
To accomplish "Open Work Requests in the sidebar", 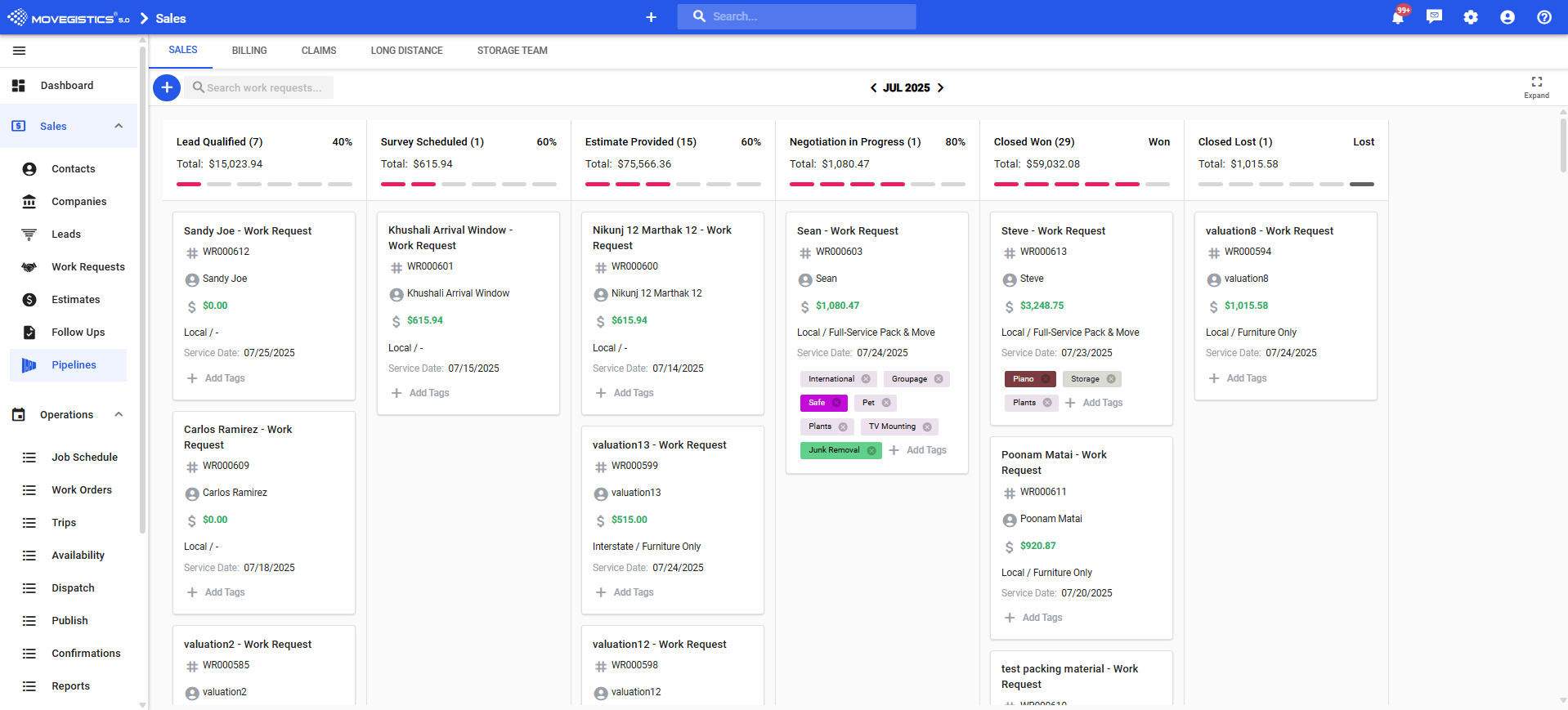I will [87, 267].
